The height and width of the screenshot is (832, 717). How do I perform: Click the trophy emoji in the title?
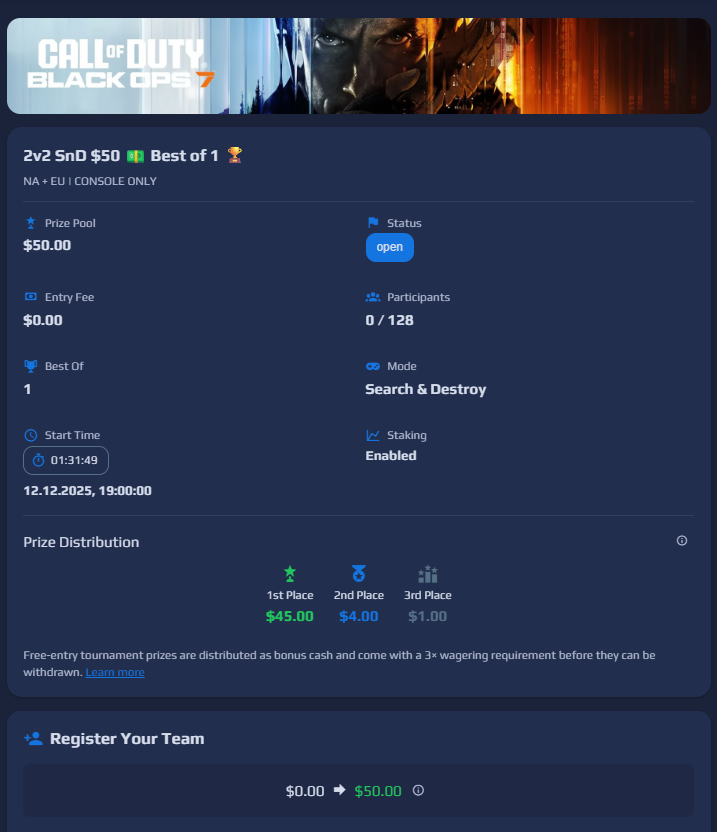coord(235,155)
